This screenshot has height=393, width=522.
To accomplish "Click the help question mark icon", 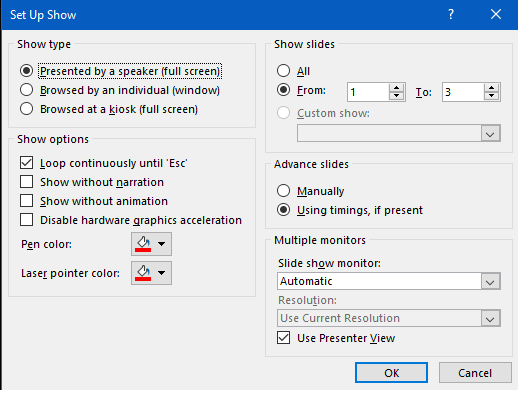I will [x=451, y=14].
